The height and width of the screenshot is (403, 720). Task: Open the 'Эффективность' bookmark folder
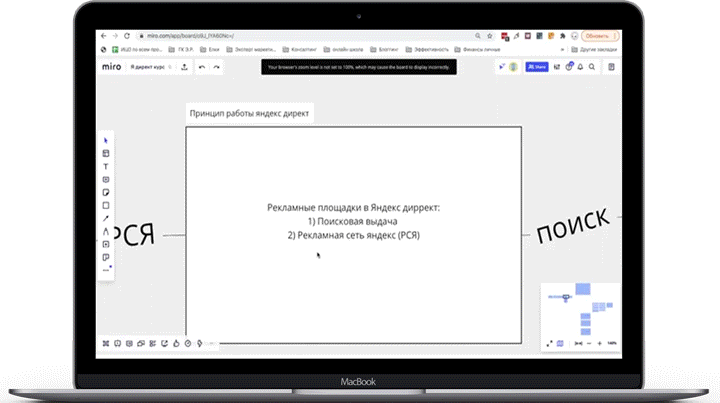pyautogui.click(x=427, y=50)
